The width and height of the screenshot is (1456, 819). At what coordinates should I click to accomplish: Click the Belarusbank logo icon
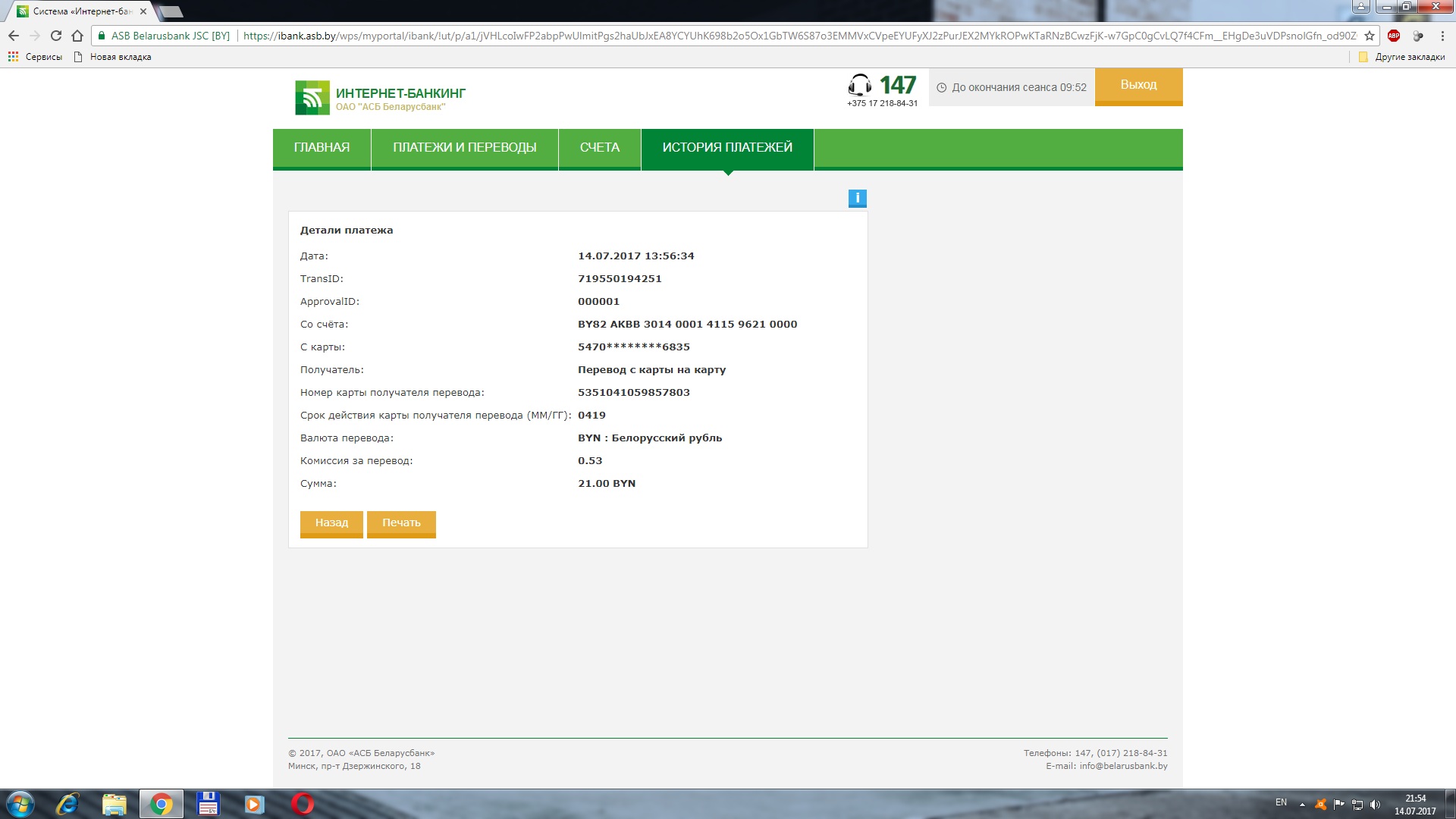coord(312,98)
